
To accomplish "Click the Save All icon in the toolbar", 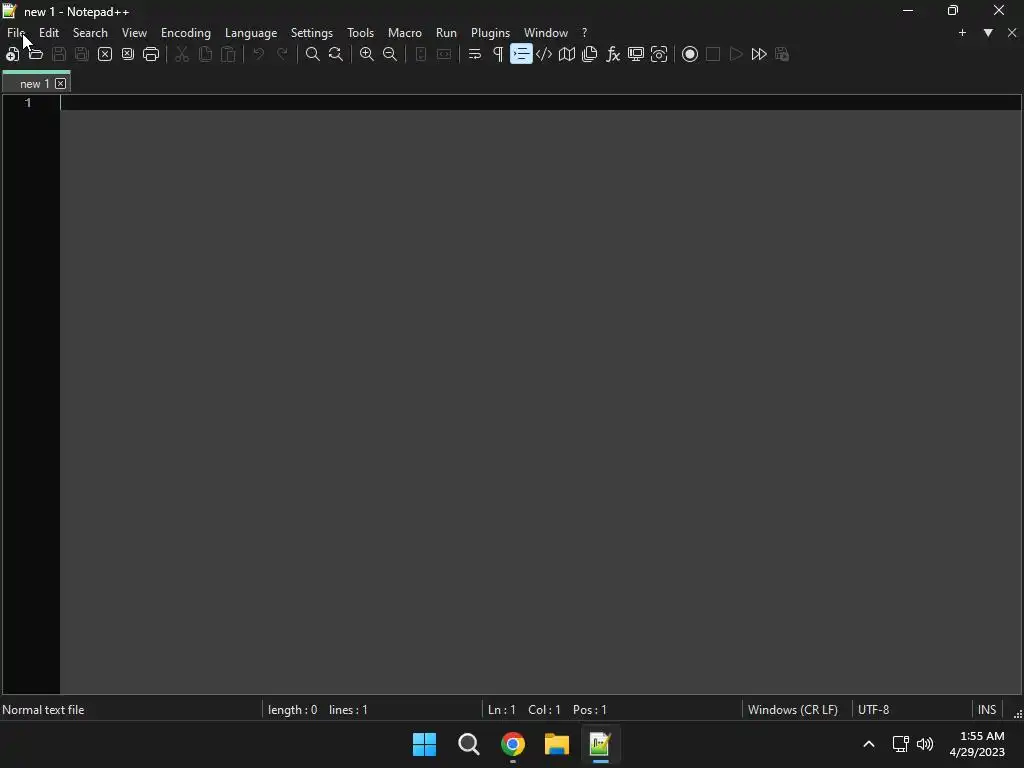I will (82, 54).
